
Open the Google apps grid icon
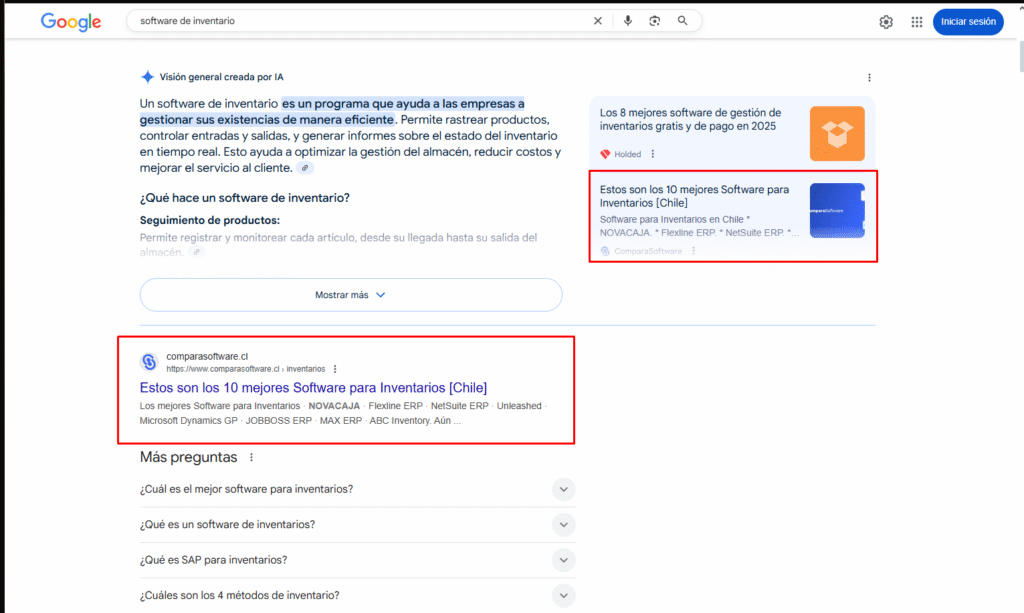[x=917, y=22]
